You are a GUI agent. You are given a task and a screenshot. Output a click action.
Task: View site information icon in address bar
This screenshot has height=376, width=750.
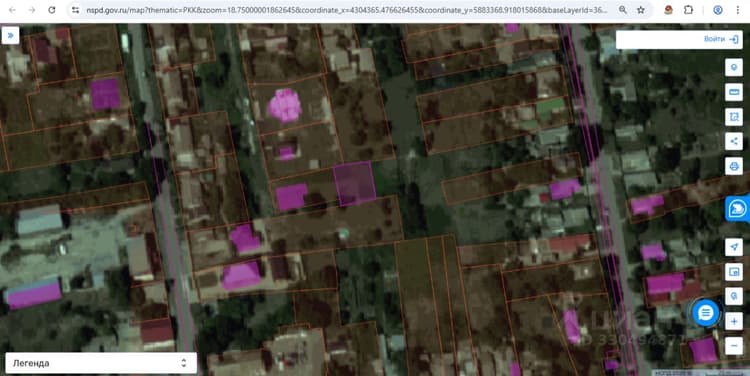(76, 10)
